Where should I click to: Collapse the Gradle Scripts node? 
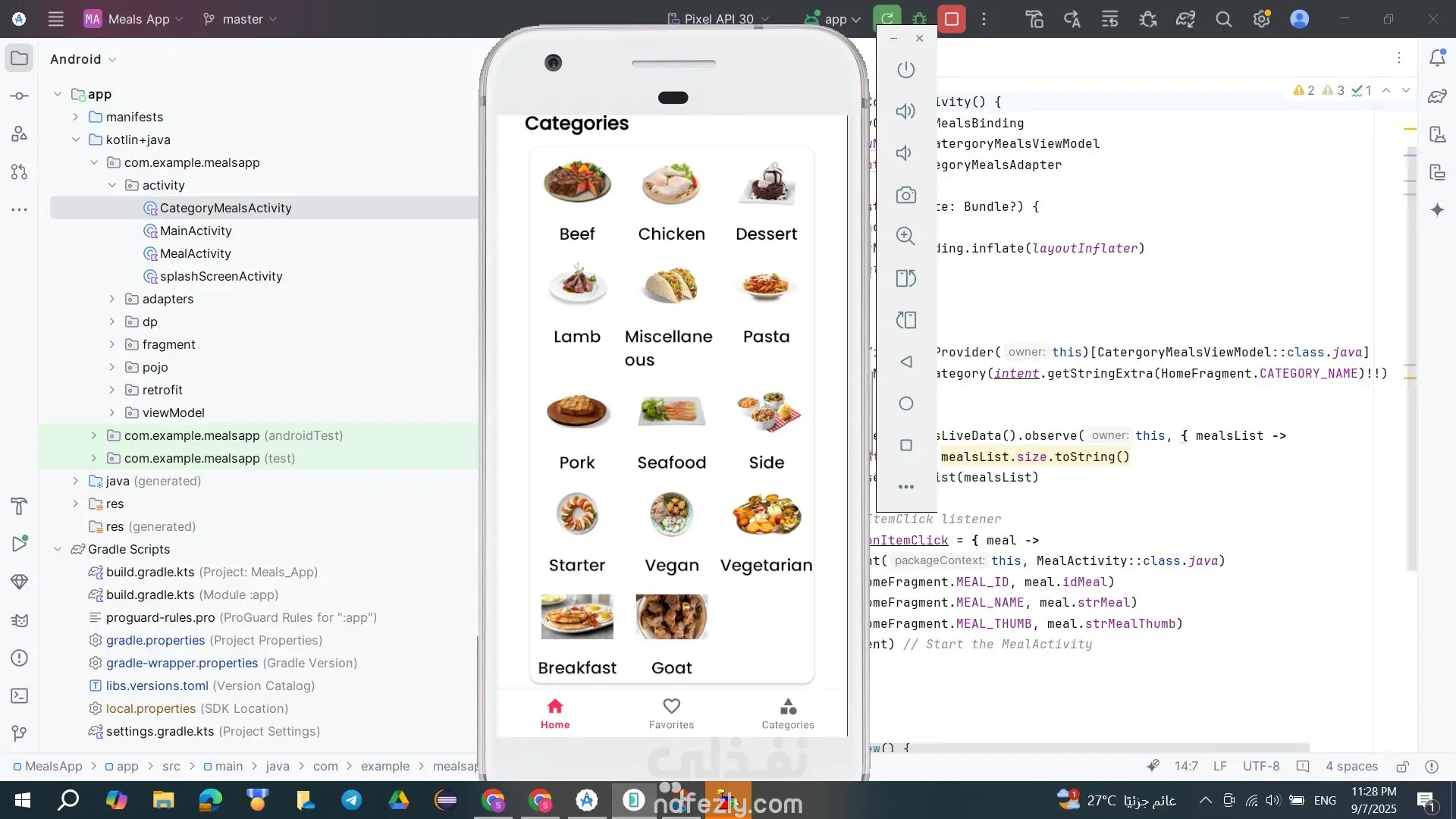coord(58,549)
